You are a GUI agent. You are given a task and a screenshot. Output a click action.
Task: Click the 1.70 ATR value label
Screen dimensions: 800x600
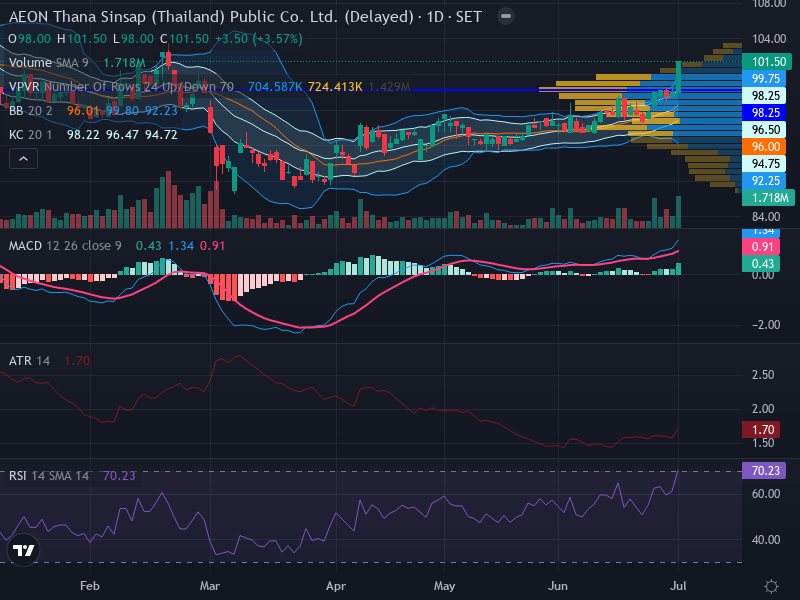[x=761, y=430]
